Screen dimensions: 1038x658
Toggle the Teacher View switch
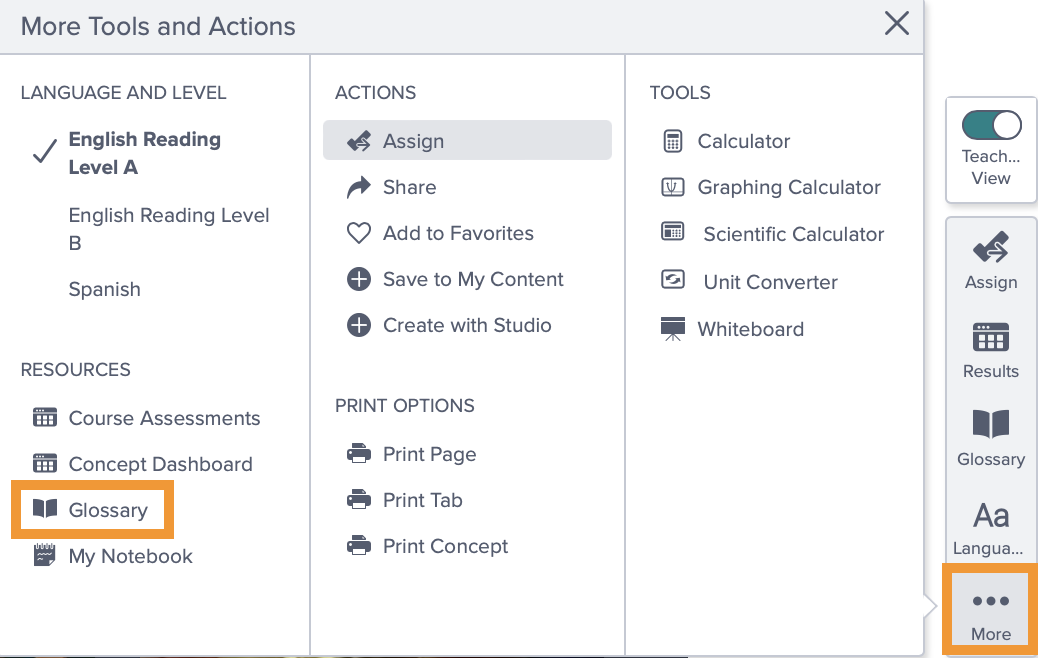[x=991, y=125]
